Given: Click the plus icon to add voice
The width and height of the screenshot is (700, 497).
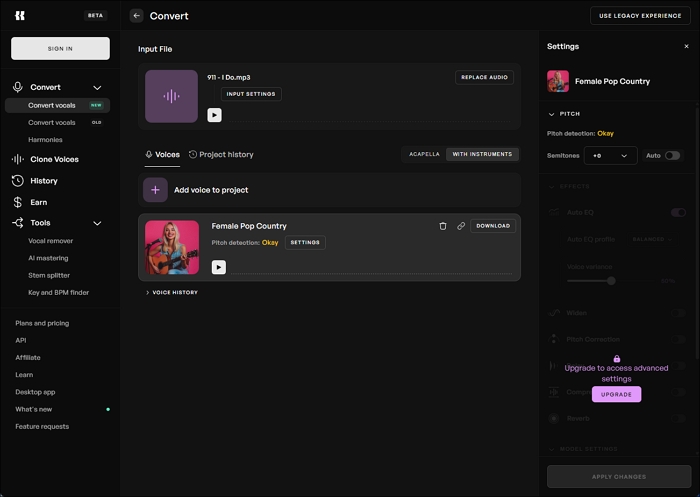Looking at the screenshot, I should click(155, 190).
